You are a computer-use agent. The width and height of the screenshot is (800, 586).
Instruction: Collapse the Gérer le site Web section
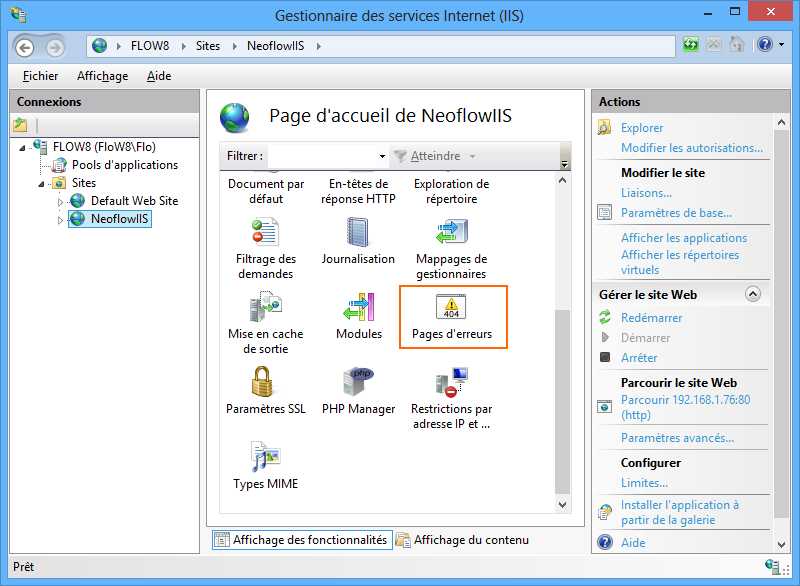coord(753,294)
